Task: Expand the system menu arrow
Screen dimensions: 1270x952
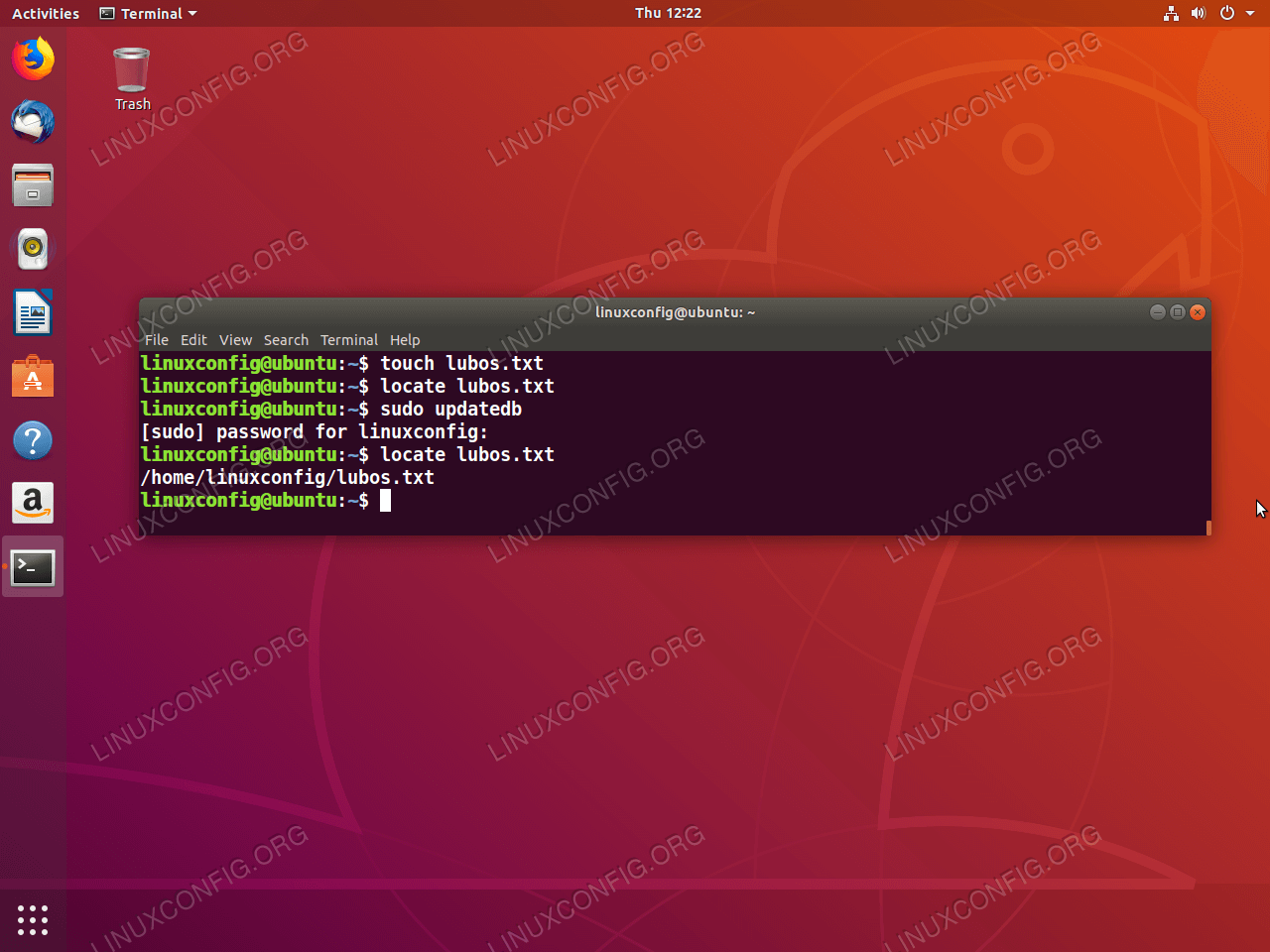Action: pyautogui.click(x=1250, y=14)
